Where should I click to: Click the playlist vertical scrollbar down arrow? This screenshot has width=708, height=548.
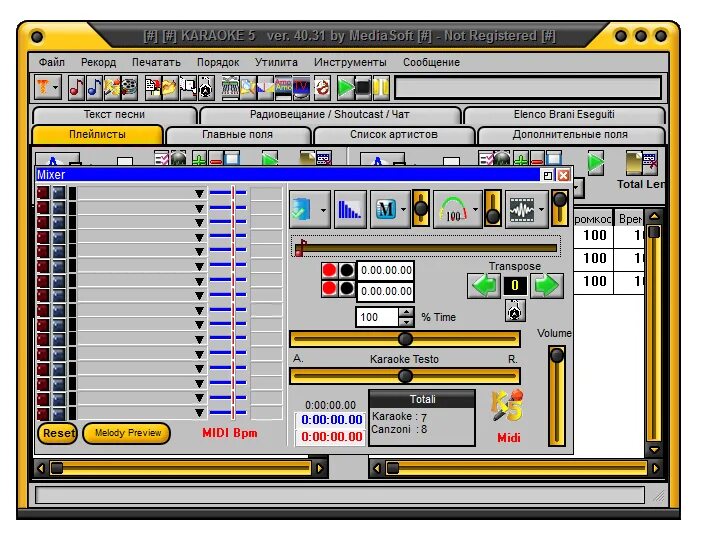[x=654, y=450]
